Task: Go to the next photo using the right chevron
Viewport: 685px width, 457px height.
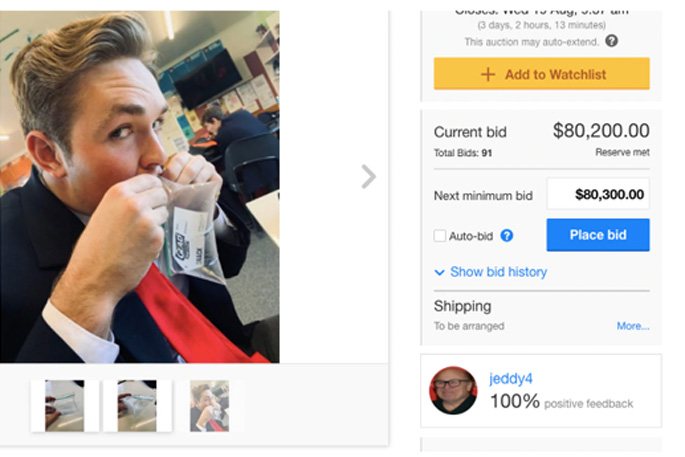Action: pos(368,177)
